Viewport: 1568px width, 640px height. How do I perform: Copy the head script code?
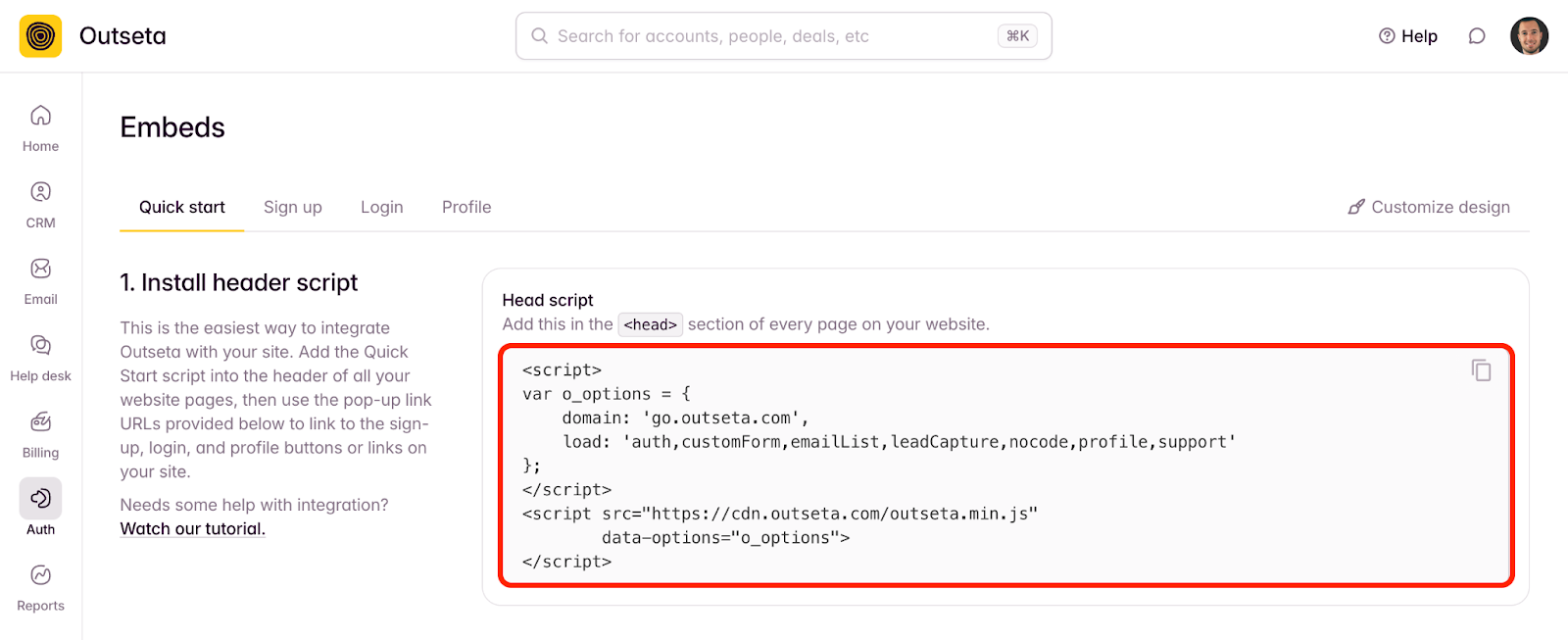pos(1481,369)
